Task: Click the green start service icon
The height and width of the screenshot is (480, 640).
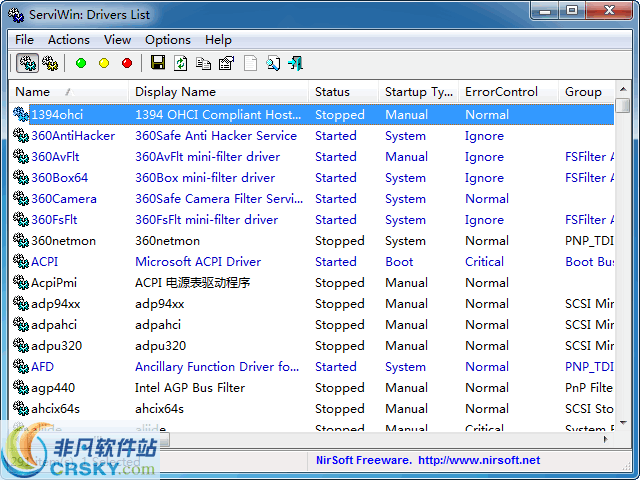Action: 81,63
